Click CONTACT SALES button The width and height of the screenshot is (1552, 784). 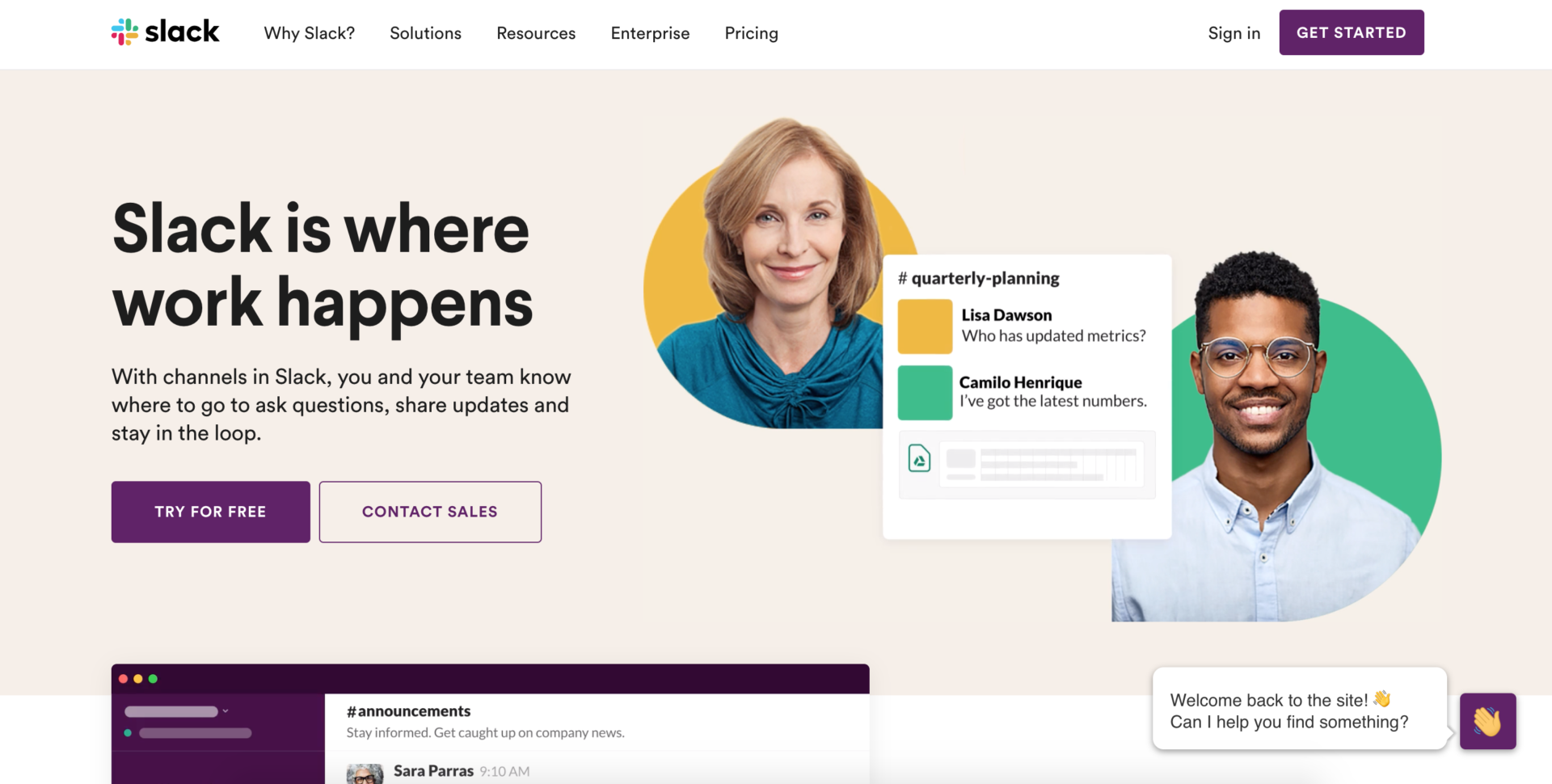coord(430,512)
